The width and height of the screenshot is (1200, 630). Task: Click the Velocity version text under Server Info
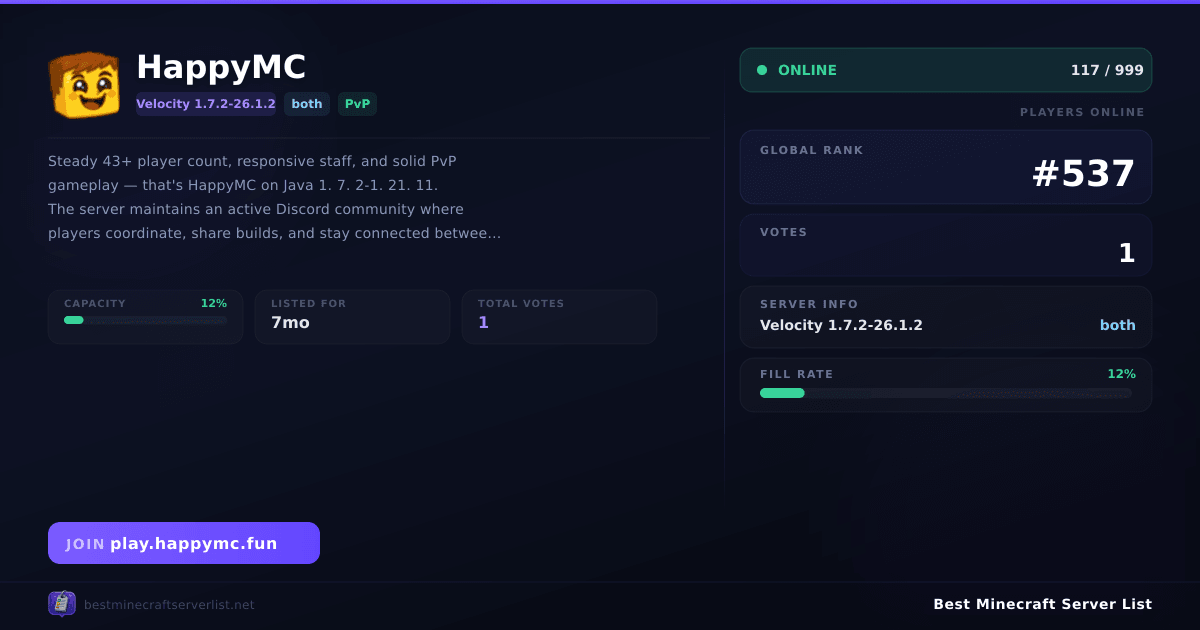tap(841, 325)
